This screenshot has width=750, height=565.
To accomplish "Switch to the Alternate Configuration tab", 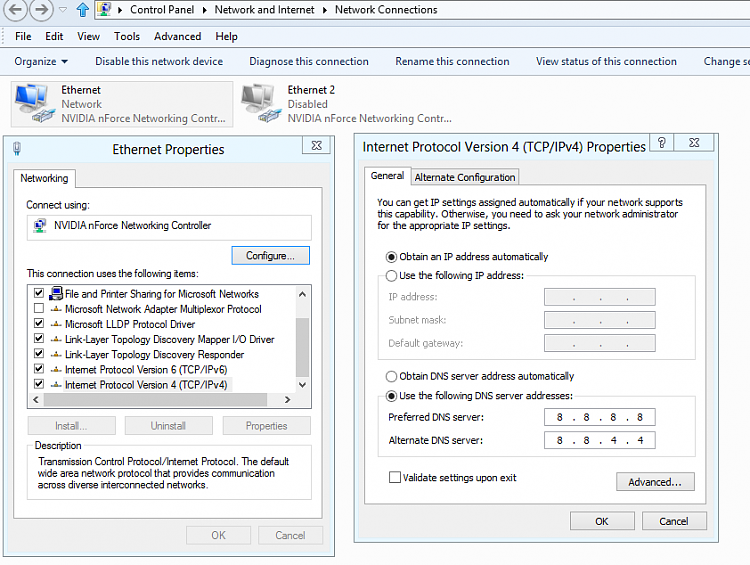I will coord(465,177).
